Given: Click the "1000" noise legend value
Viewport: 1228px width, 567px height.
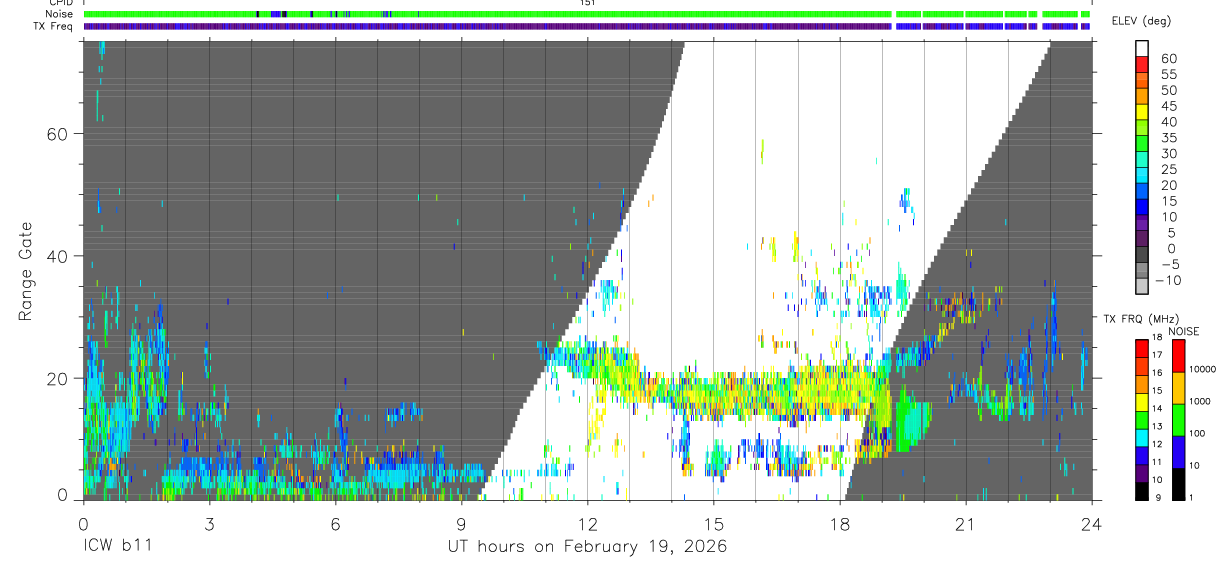Looking at the screenshot, I should (1198, 401).
